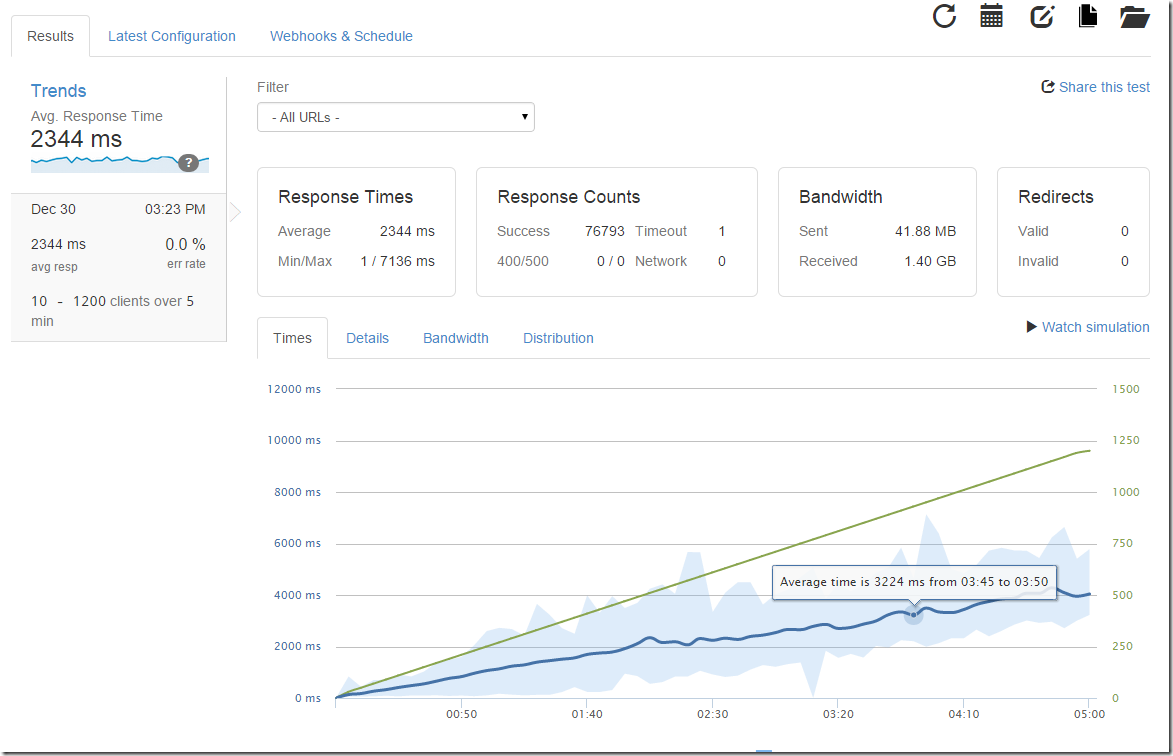The height and width of the screenshot is (756, 1173).
Task: Click the refresh (re-run test) icon
Action: tap(944, 16)
